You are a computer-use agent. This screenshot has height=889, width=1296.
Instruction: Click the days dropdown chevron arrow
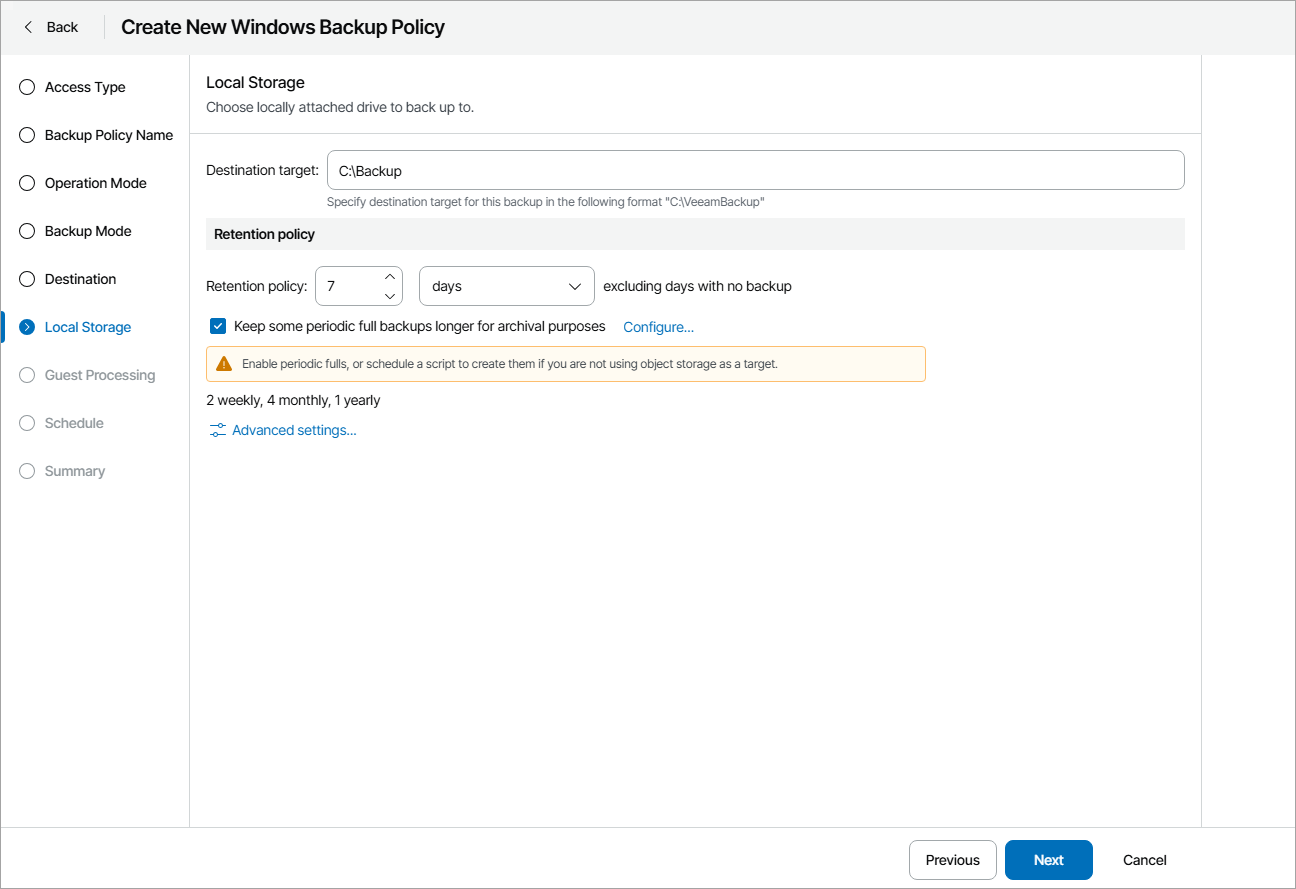(575, 286)
